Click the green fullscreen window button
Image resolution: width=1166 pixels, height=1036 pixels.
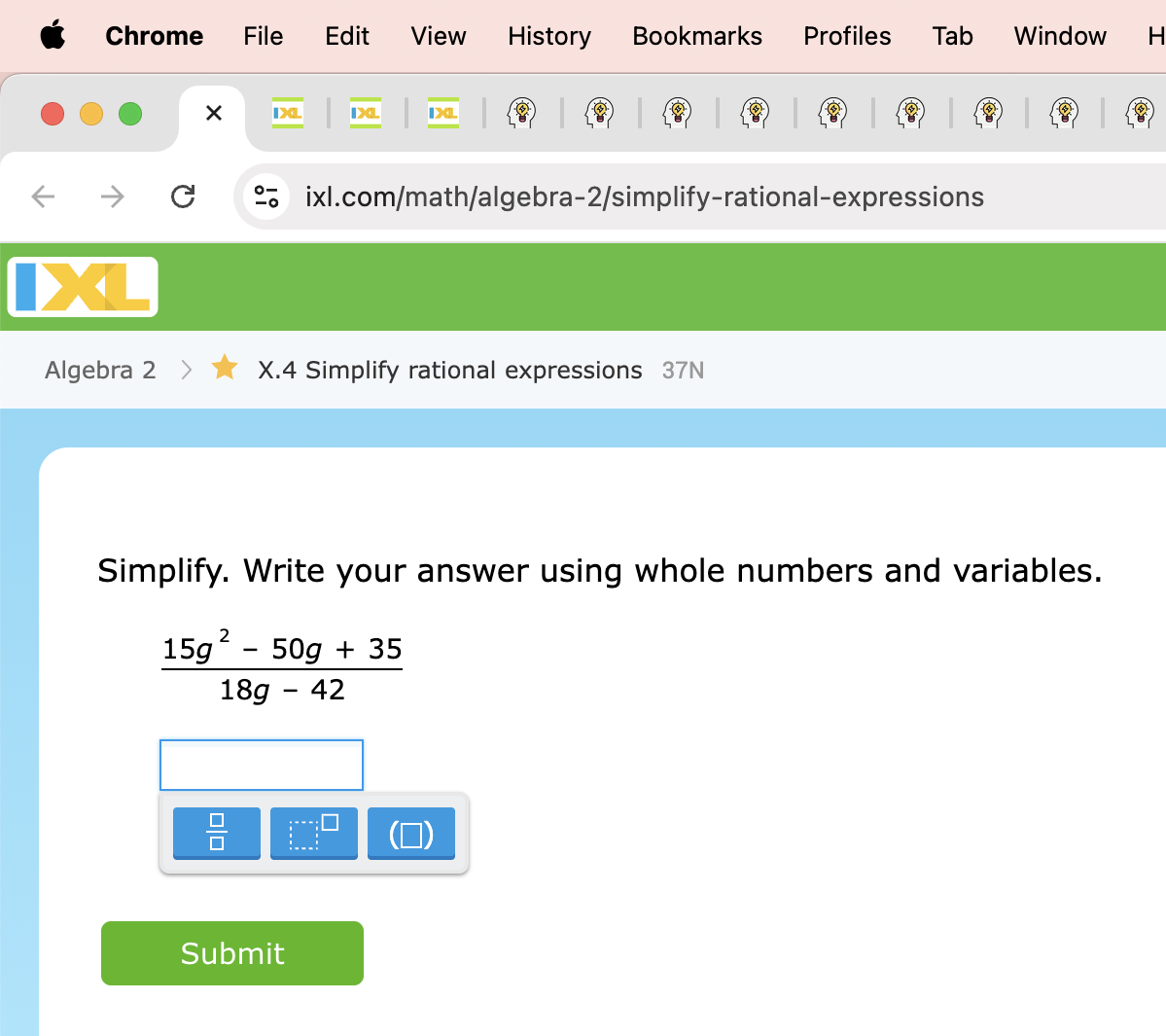pyautogui.click(x=130, y=114)
